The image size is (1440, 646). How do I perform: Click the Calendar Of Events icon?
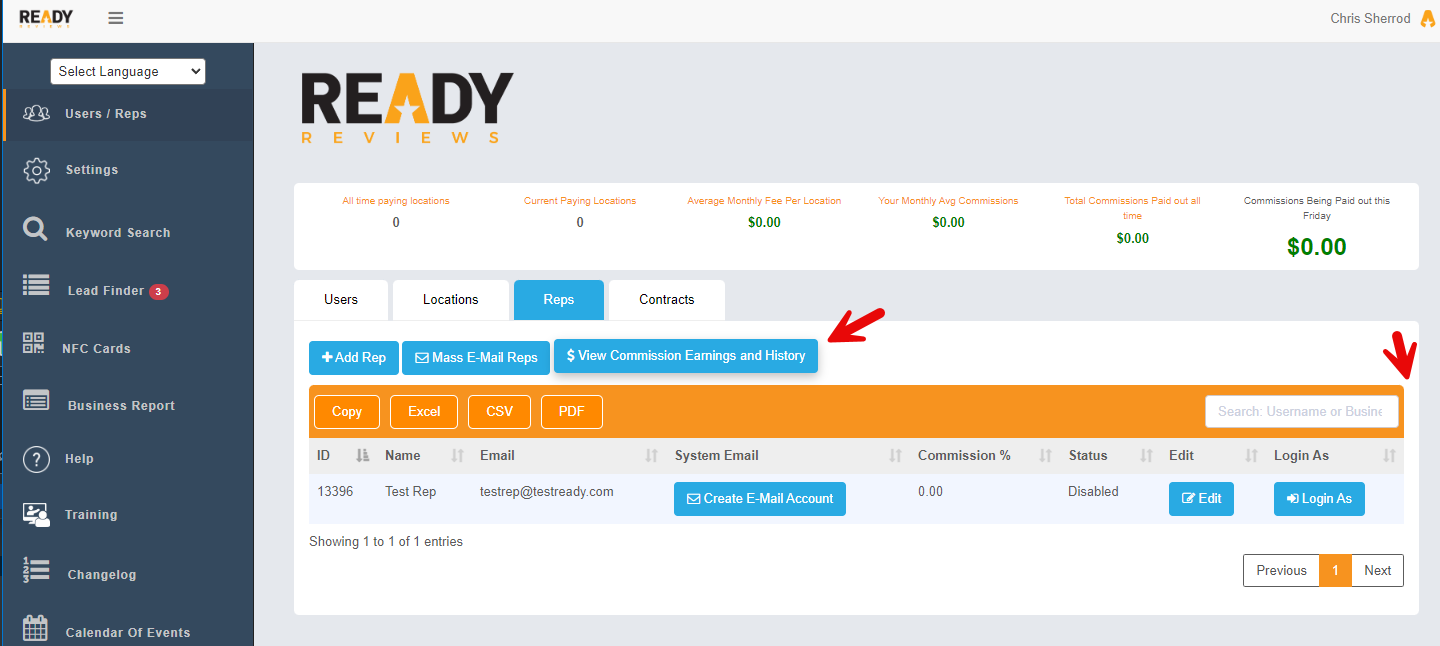(x=36, y=628)
